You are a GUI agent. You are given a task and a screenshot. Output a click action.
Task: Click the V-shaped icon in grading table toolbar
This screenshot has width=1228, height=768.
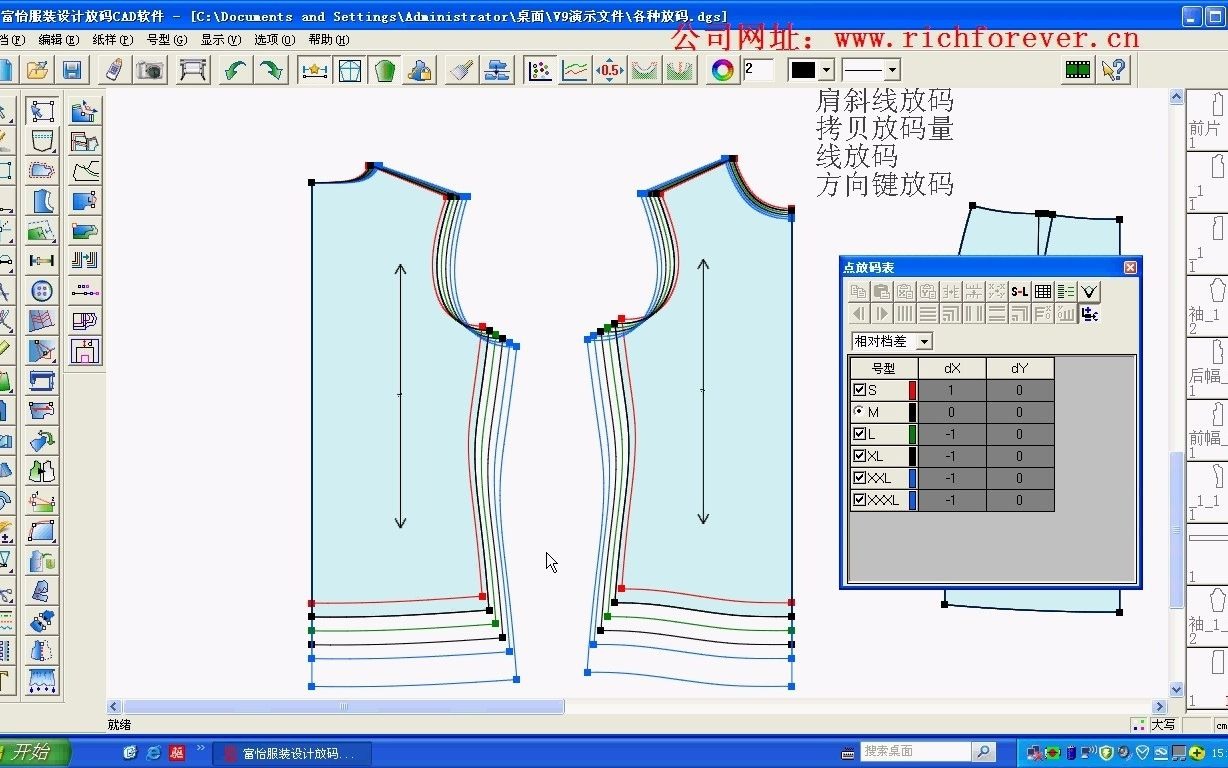point(1088,291)
